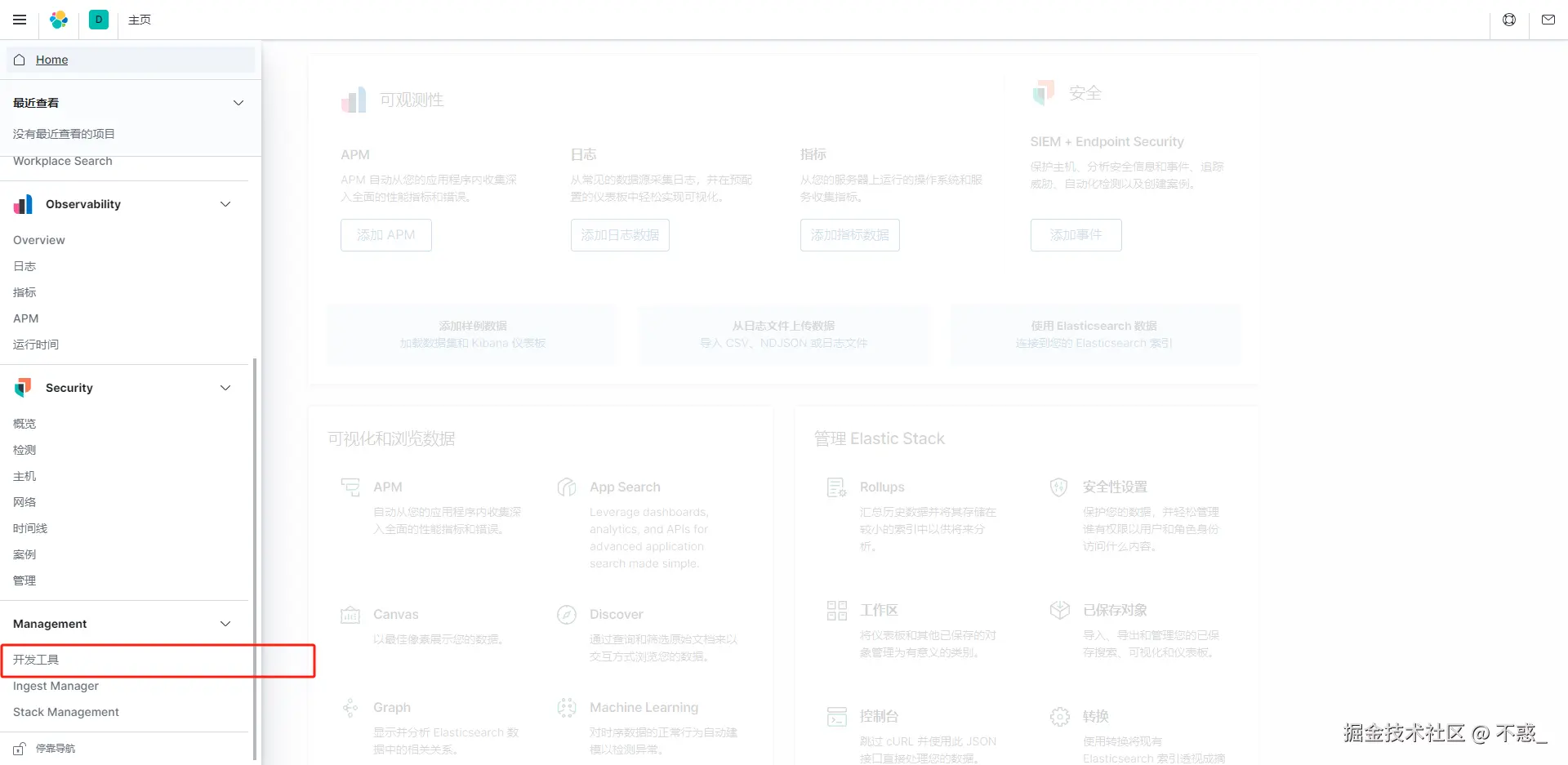This screenshot has height=765, width=1568.
Task: Click the 转换 gear icon
Action: coord(1059,717)
